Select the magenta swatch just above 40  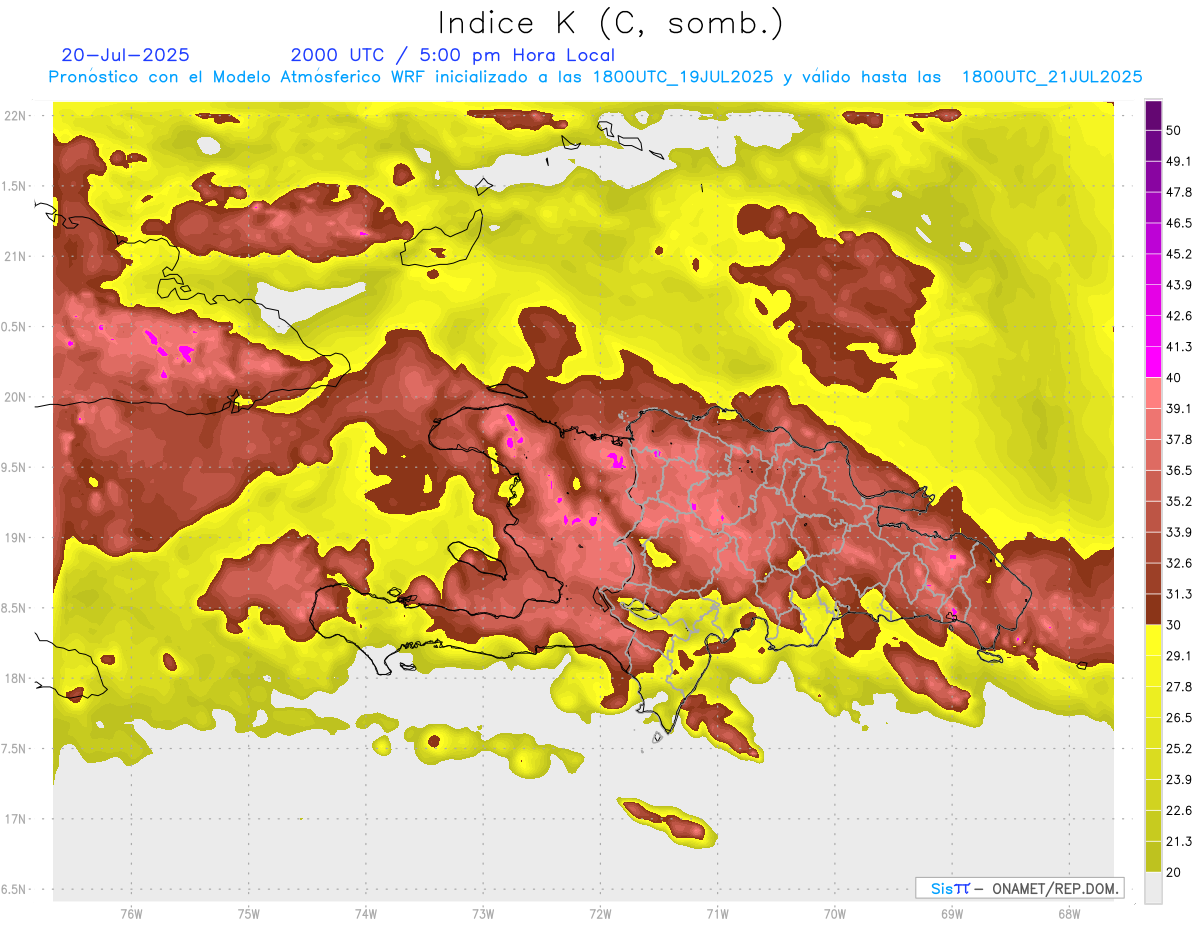click(1153, 362)
